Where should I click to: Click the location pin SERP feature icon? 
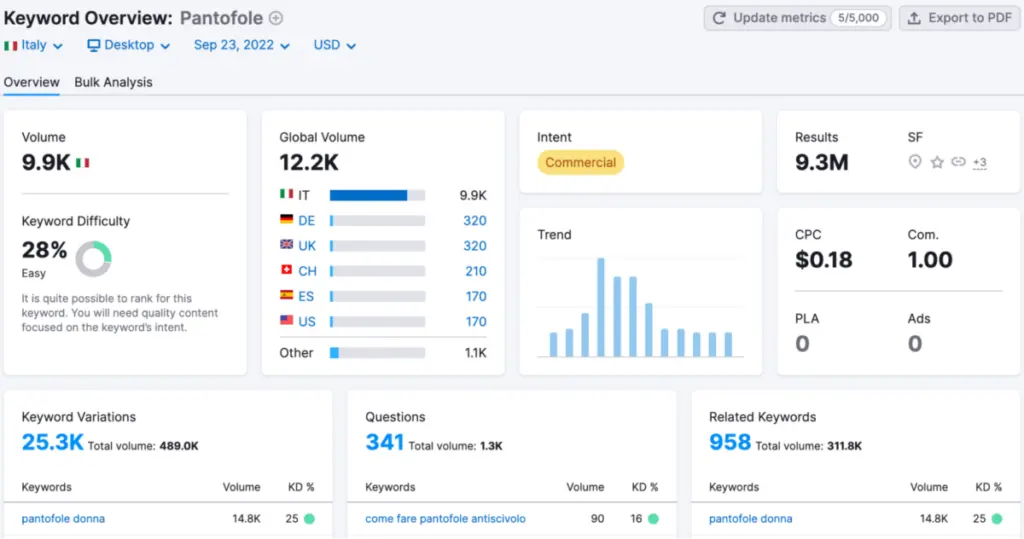pos(914,162)
